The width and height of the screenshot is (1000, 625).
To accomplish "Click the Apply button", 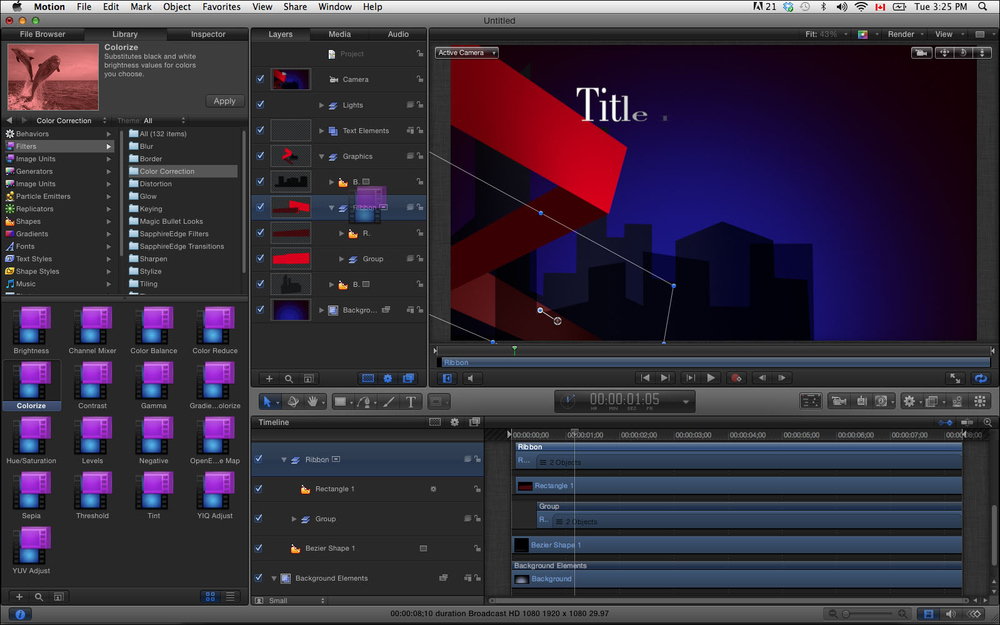I will [224, 101].
